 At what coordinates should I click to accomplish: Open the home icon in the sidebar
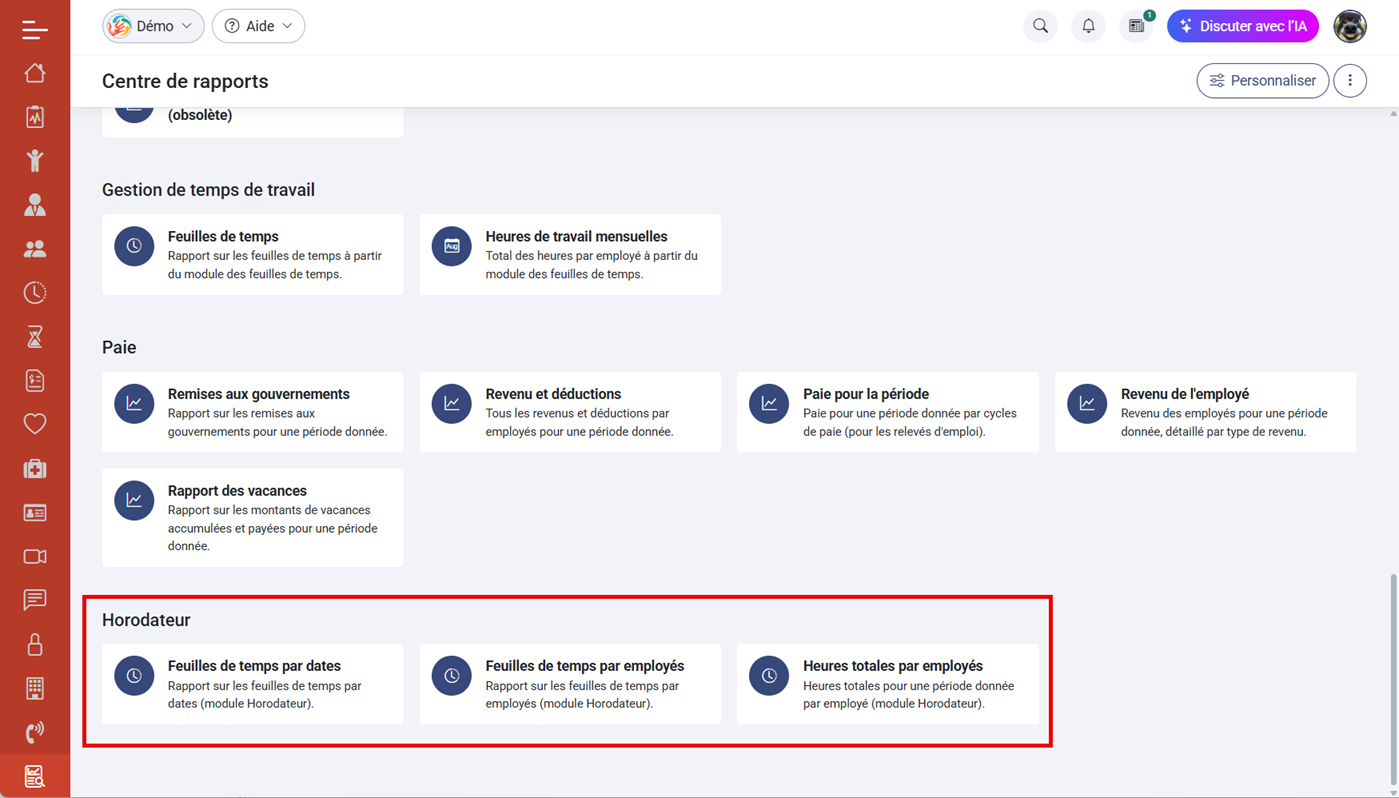(x=35, y=73)
